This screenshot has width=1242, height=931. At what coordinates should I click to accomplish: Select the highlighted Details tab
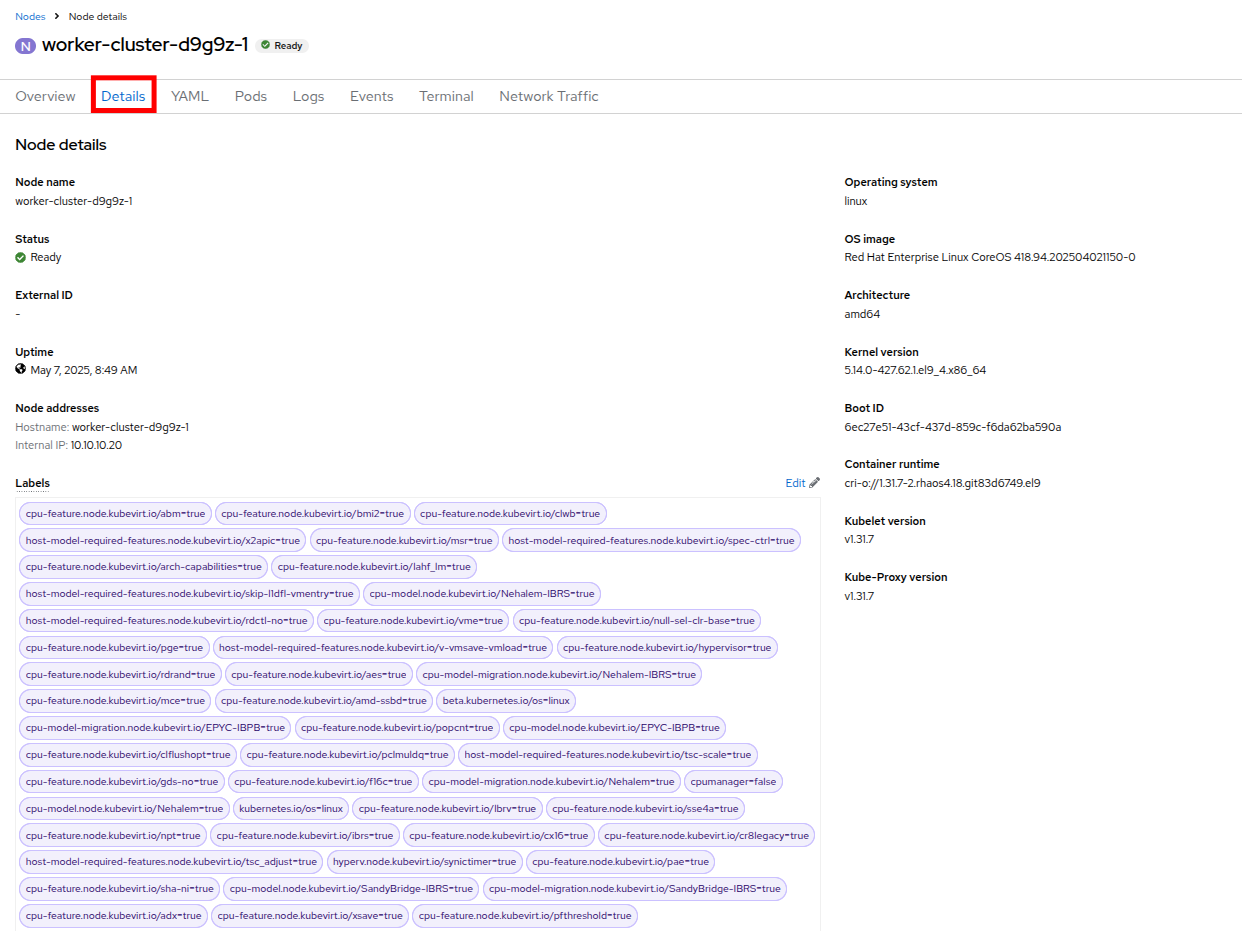(x=123, y=97)
